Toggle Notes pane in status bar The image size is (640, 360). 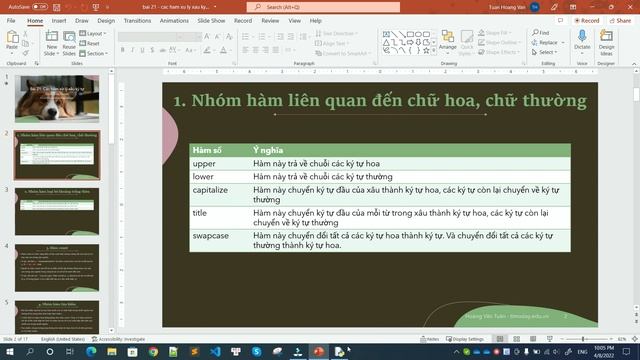pyautogui.click(x=430, y=339)
